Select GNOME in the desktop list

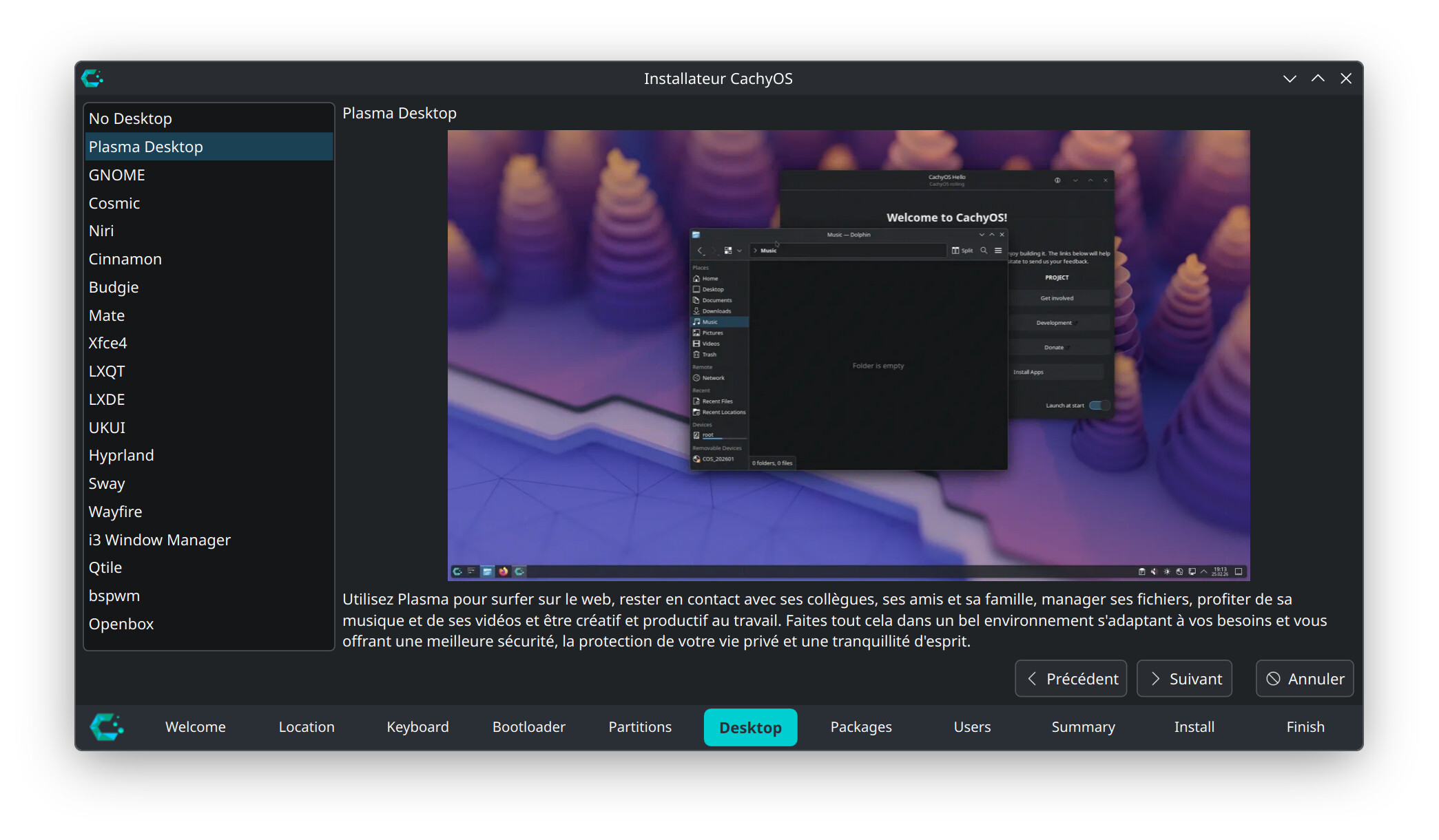pos(117,175)
